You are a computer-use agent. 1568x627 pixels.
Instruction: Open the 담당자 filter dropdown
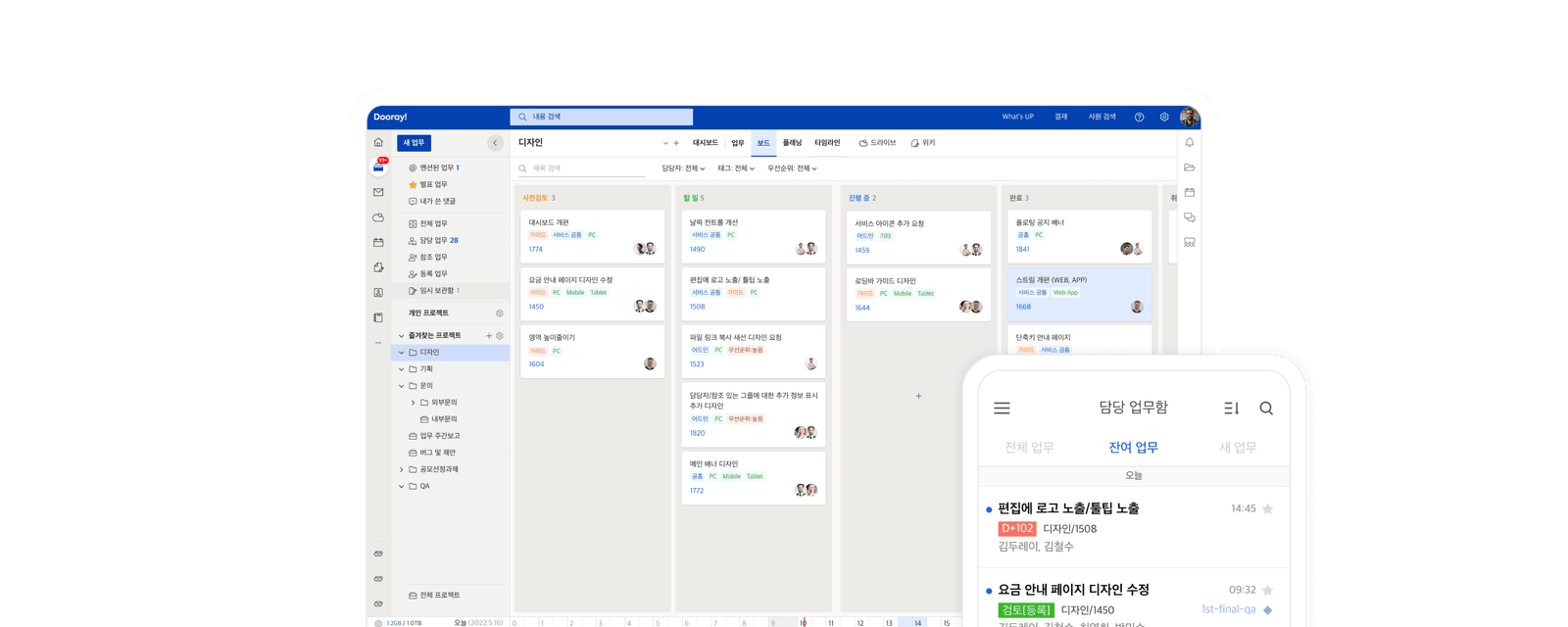[x=683, y=169]
